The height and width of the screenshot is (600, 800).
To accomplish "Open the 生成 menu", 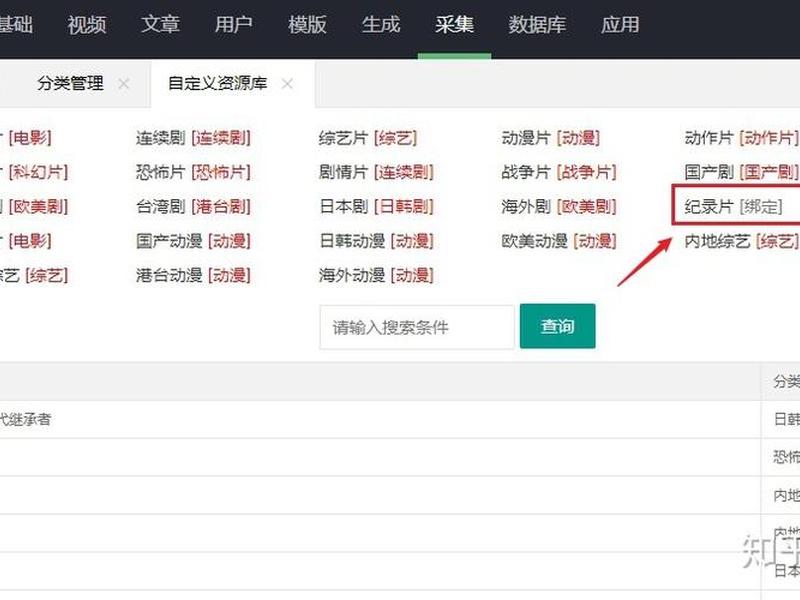I will pos(381,24).
